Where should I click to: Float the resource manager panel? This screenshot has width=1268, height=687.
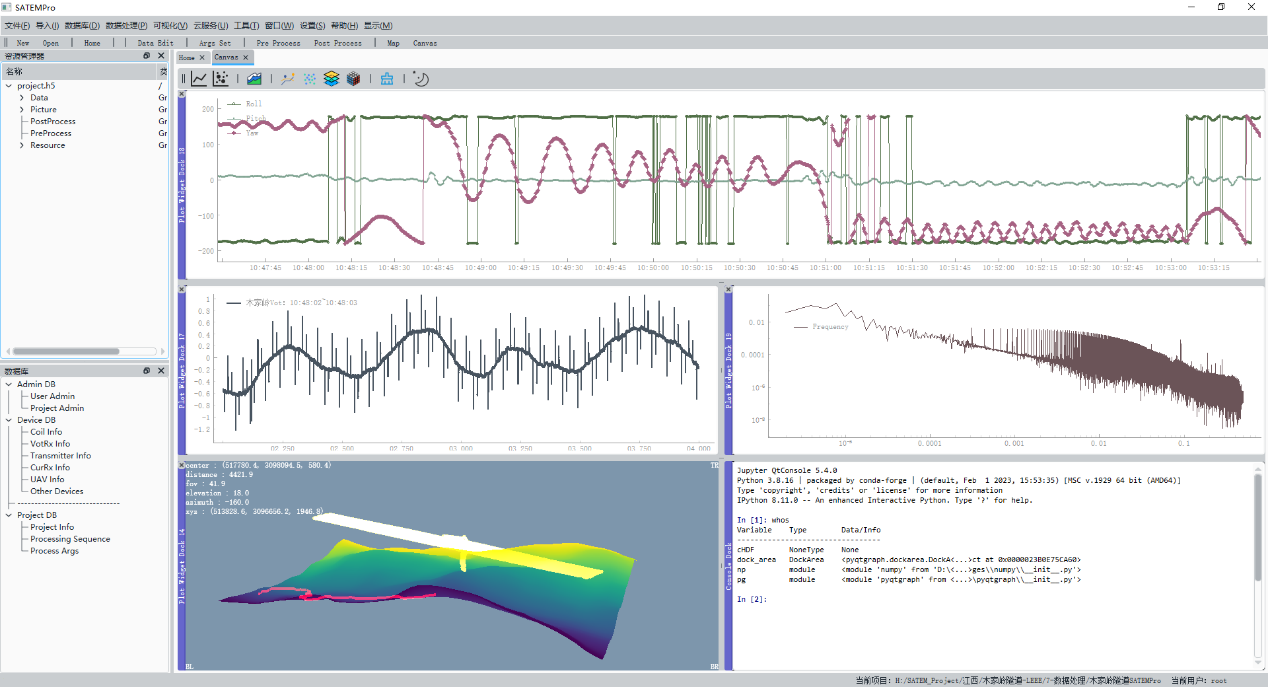pyautogui.click(x=147, y=56)
